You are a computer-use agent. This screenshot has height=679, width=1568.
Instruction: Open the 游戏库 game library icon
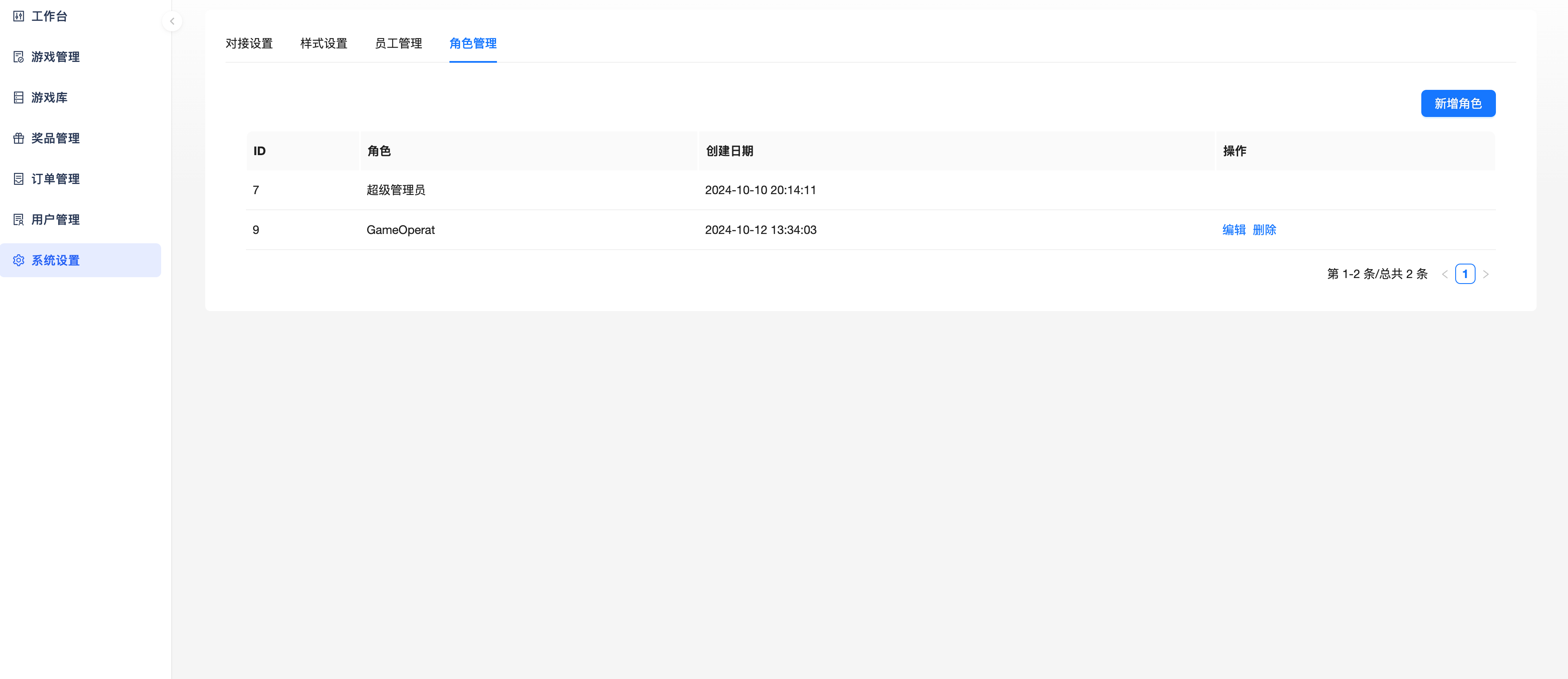point(18,97)
